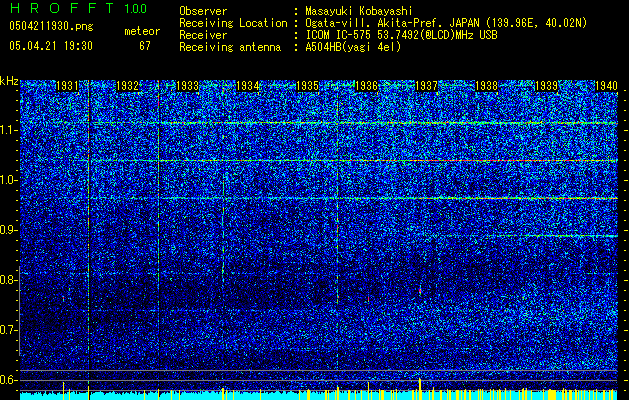
Task: Select the 1932 time marker
Action: (x=127, y=86)
